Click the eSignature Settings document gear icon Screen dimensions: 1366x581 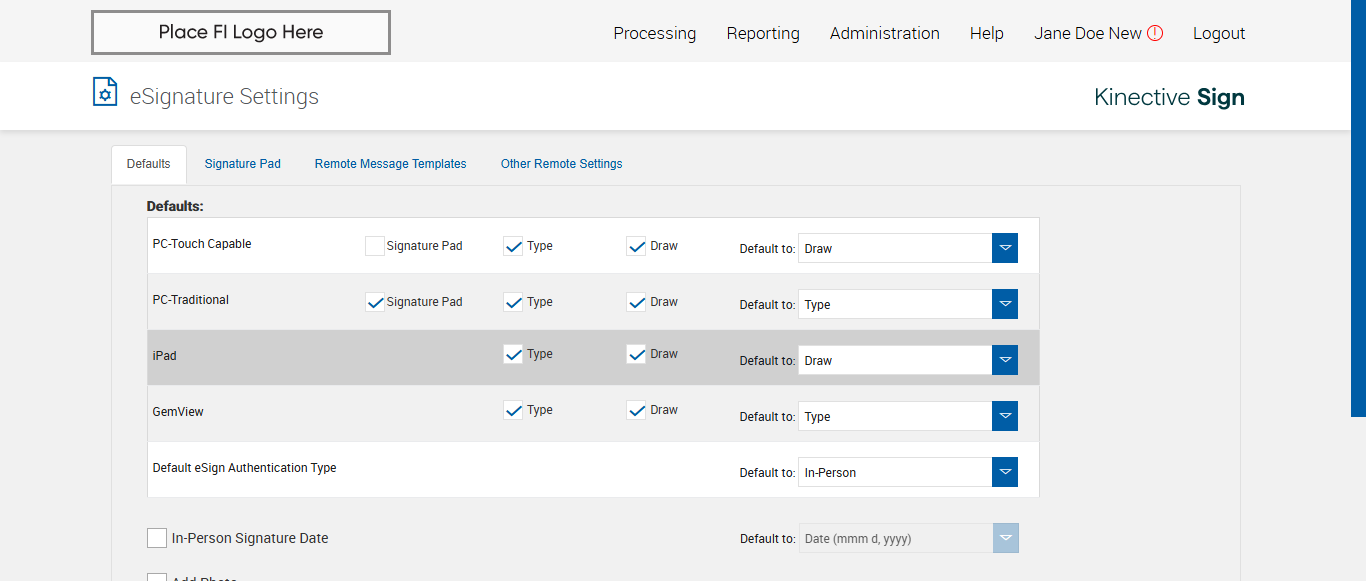click(x=105, y=92)
